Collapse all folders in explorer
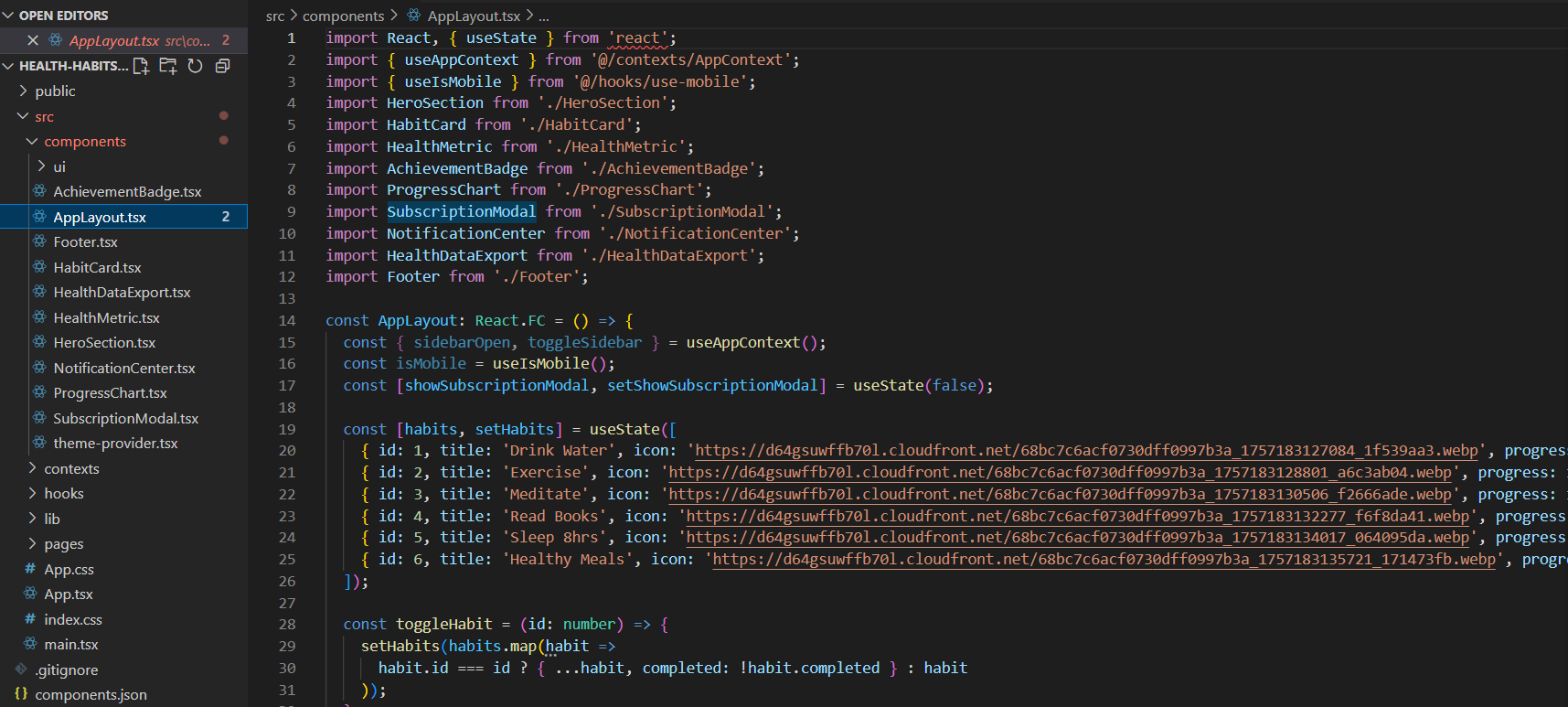The width and height of the screenshot is (1568, 707). pos(222,66)
